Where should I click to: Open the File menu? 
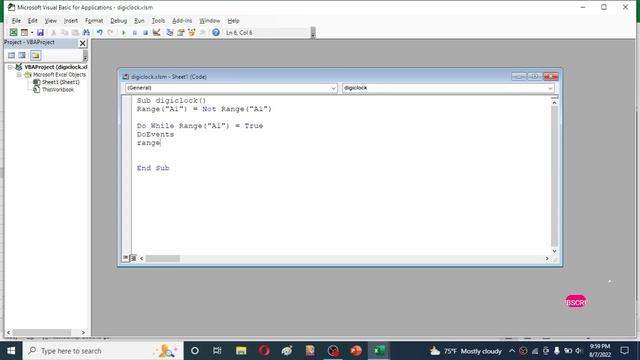click(16, 20)
